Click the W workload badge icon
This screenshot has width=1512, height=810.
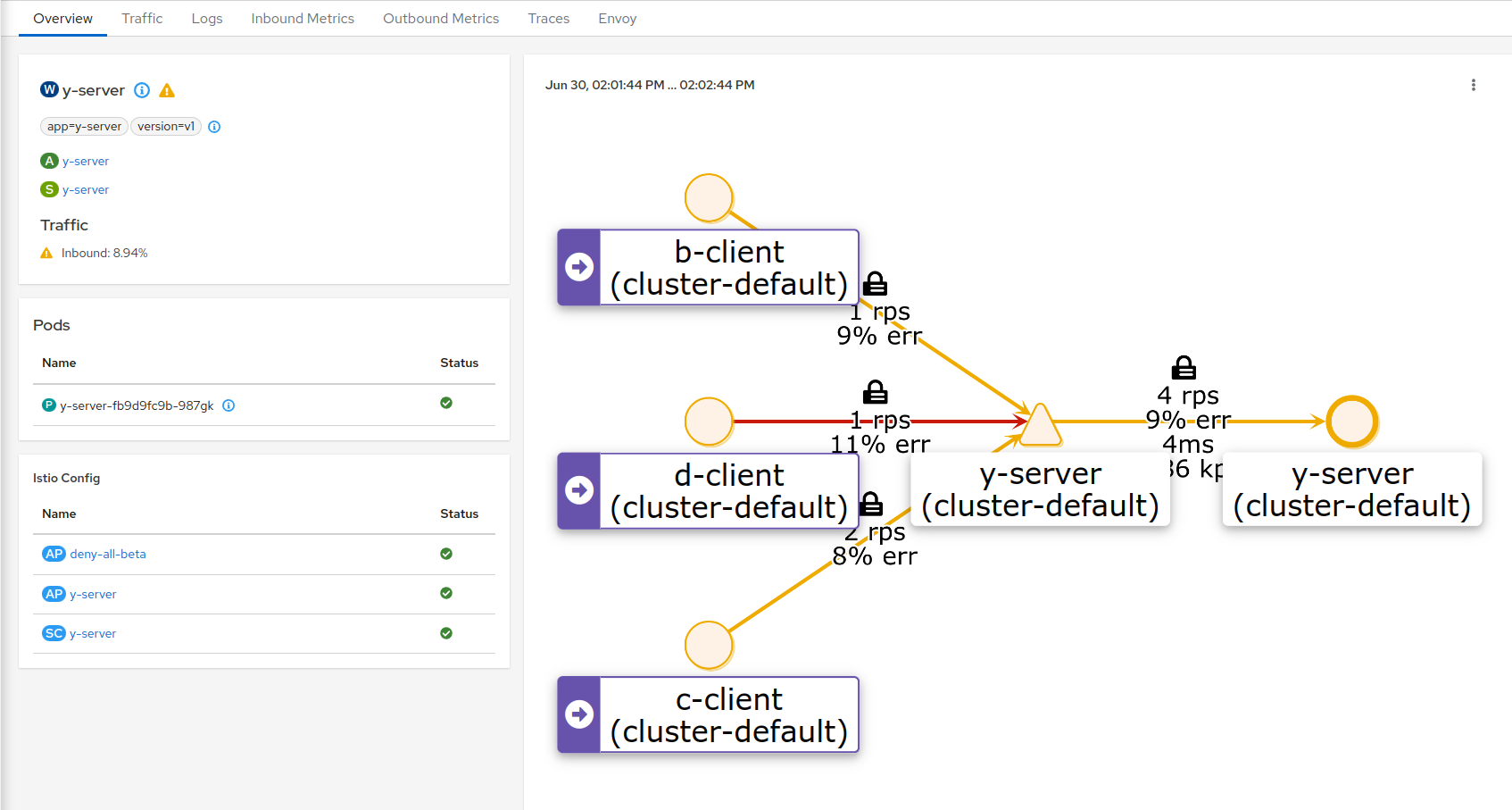pos(49,89)
